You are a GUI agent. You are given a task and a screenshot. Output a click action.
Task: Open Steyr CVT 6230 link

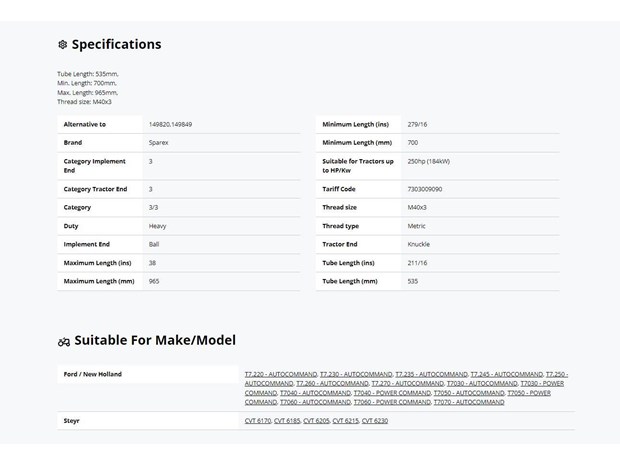pyautogui.click(x=375, y=421)
